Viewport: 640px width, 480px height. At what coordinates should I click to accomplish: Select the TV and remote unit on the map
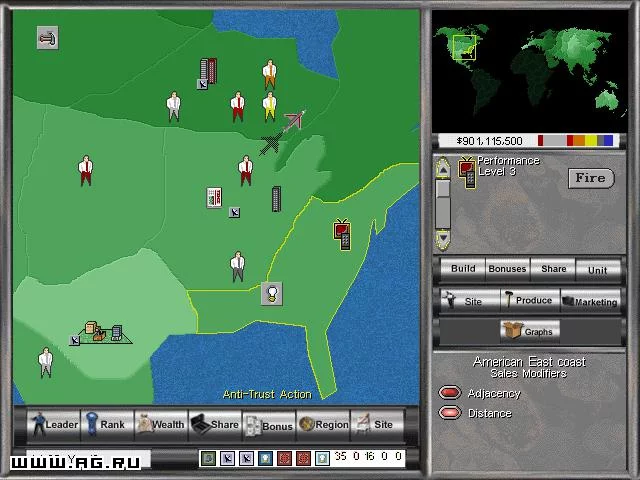click(342, 234)
